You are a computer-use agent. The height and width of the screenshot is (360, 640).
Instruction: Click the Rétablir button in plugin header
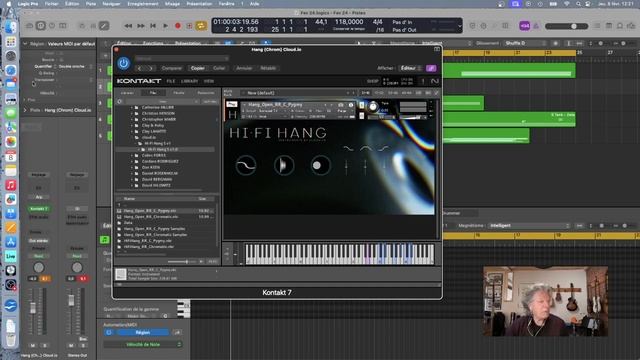pos(268,68)
